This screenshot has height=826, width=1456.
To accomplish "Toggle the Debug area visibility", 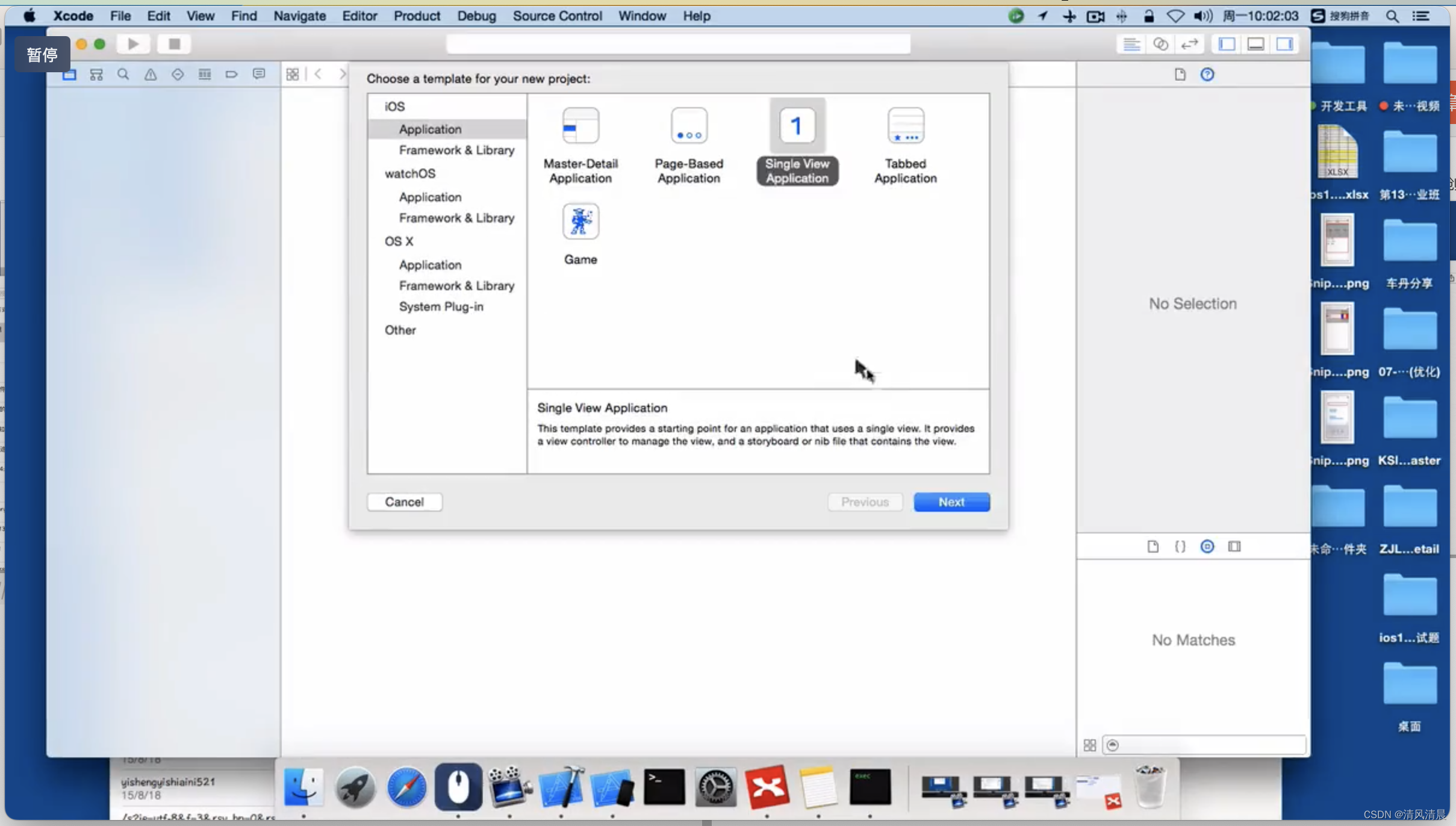I will click(1255, 43).
